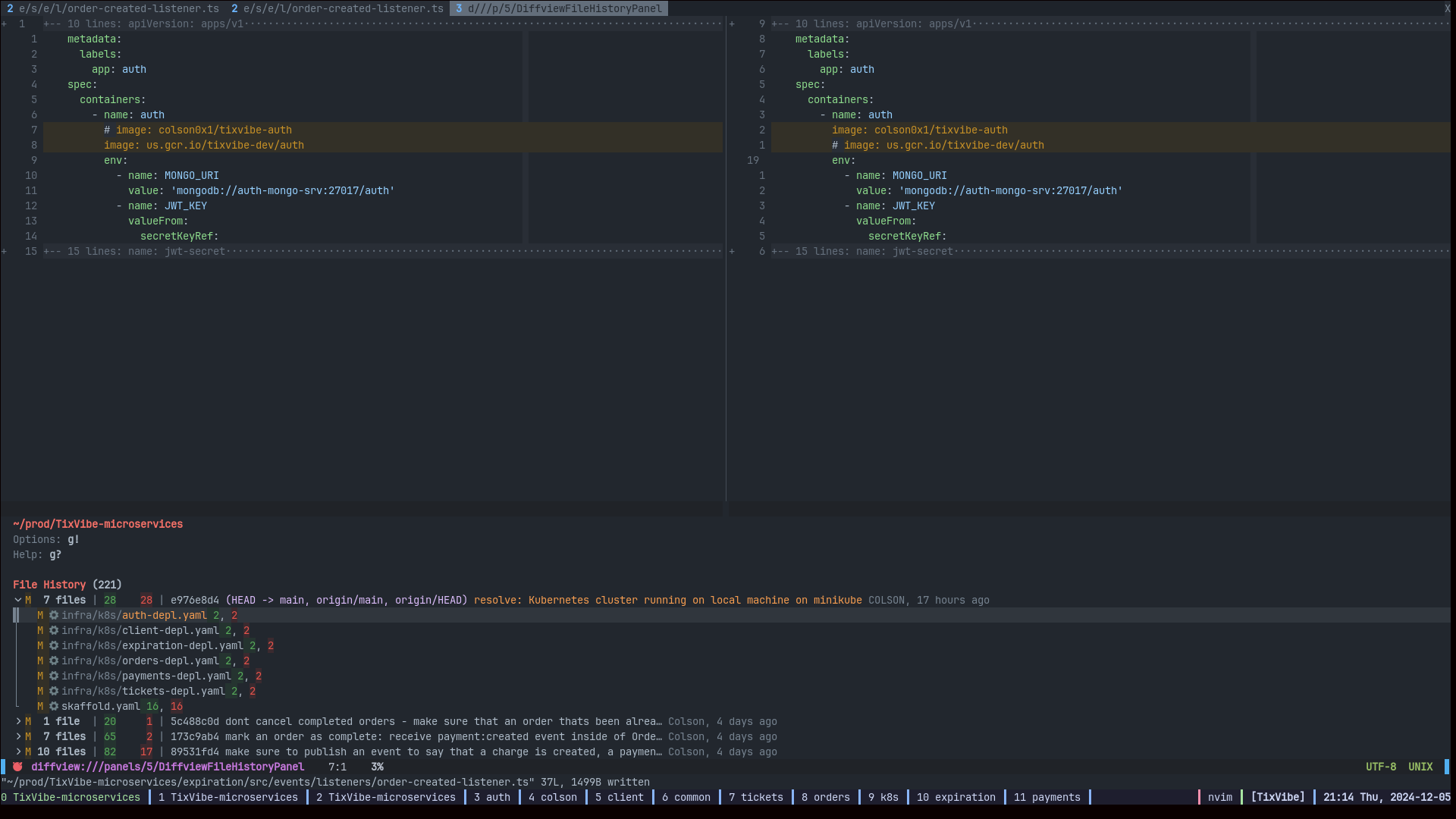Click the gear icon beside orders-depl.yaml
This screenshot has width=1456, height=819.
click(54, 661)
